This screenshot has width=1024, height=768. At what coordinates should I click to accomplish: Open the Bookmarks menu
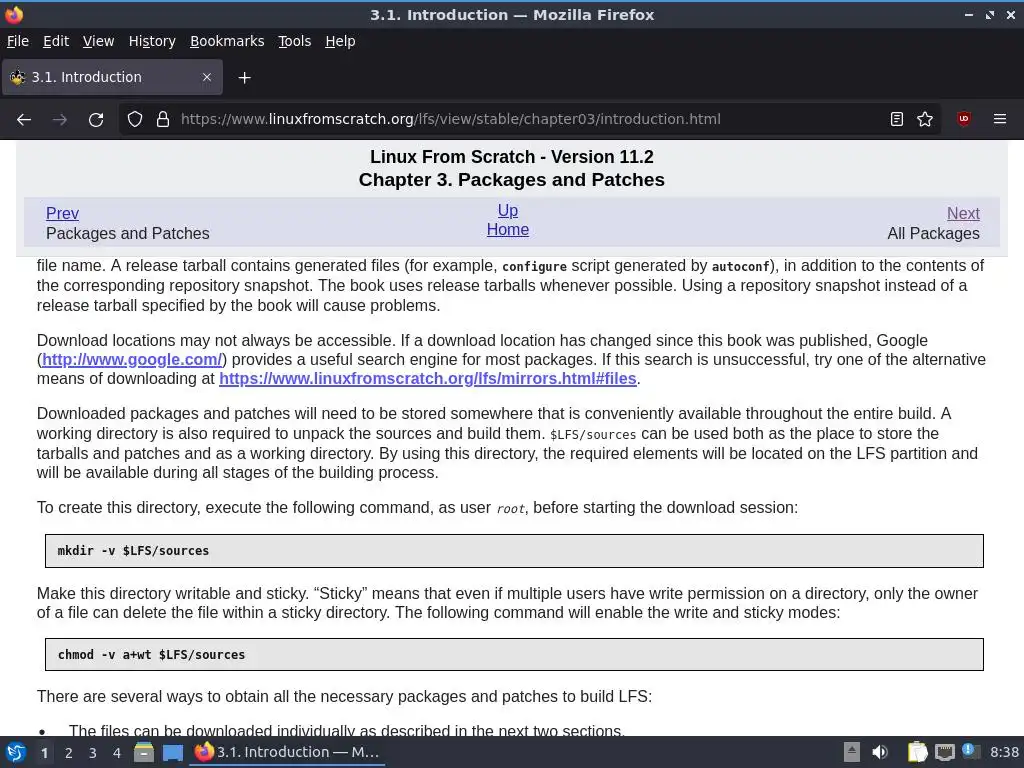tap(227, 41)
